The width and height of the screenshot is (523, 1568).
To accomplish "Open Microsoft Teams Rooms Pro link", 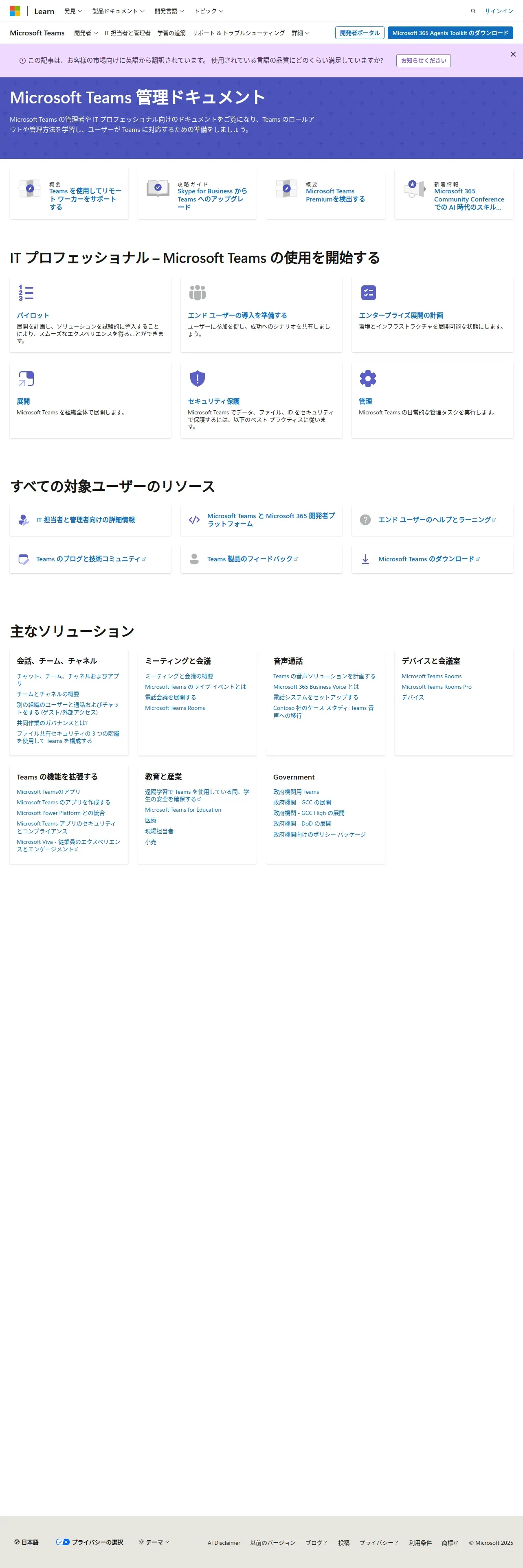I will 437,687.
